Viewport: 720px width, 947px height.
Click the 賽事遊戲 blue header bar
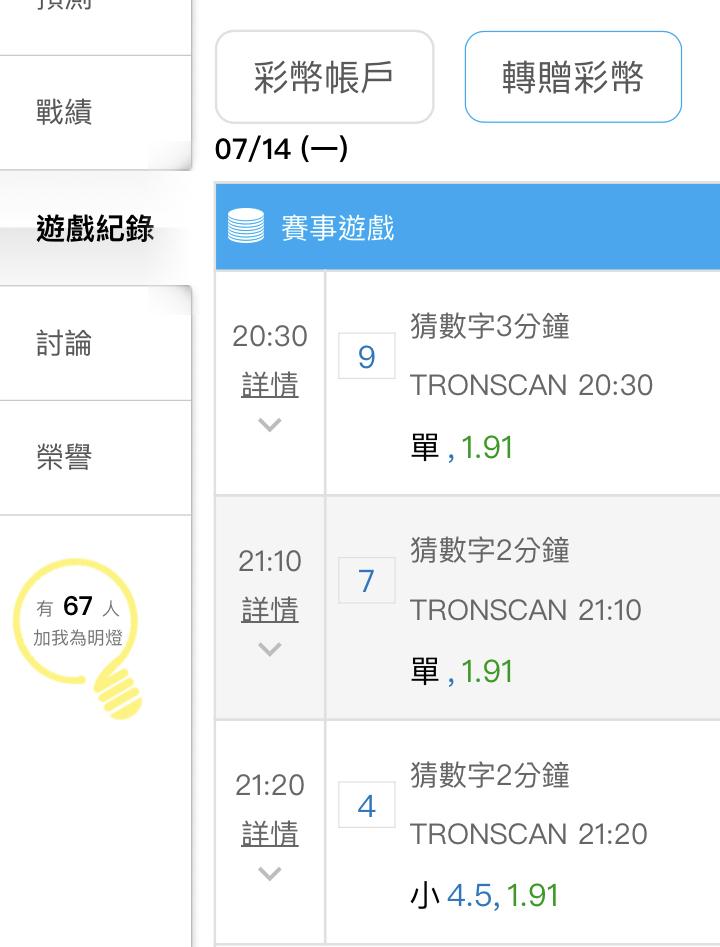tap(468, 226)
